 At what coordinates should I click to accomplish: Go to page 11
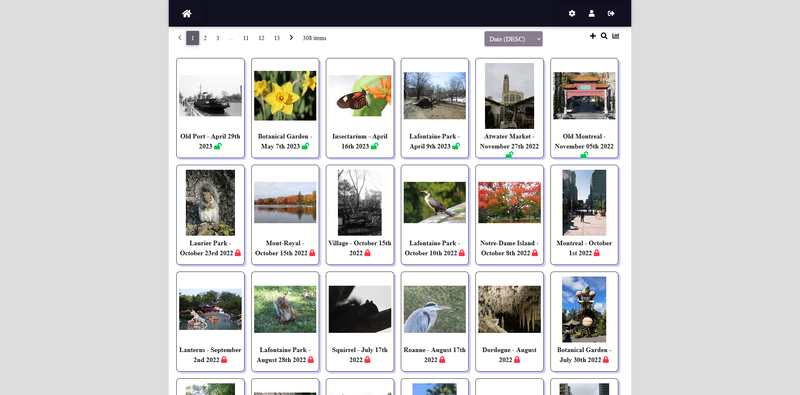pyautogui.click(x=246, y=38)
